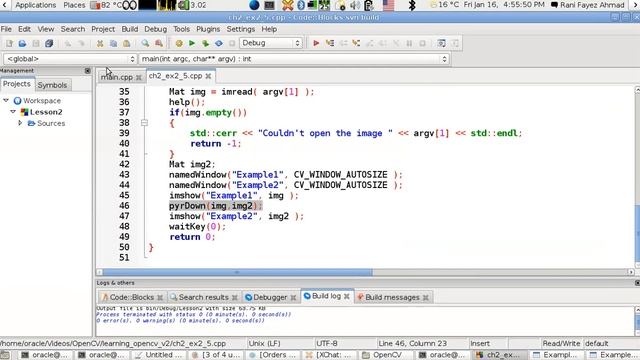The width and height of the screenshot is (640, 360).
Task: Open the Plugins menu
Action: (208, 29)
